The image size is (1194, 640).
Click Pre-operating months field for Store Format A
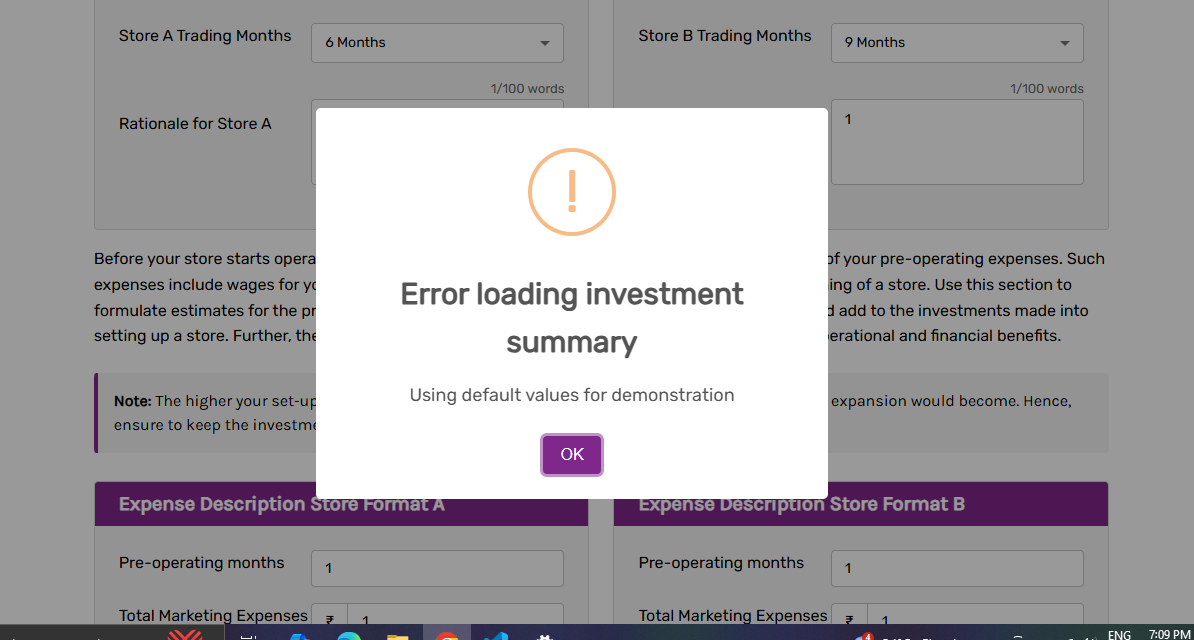pyautogui.click(x=437, y=568)
